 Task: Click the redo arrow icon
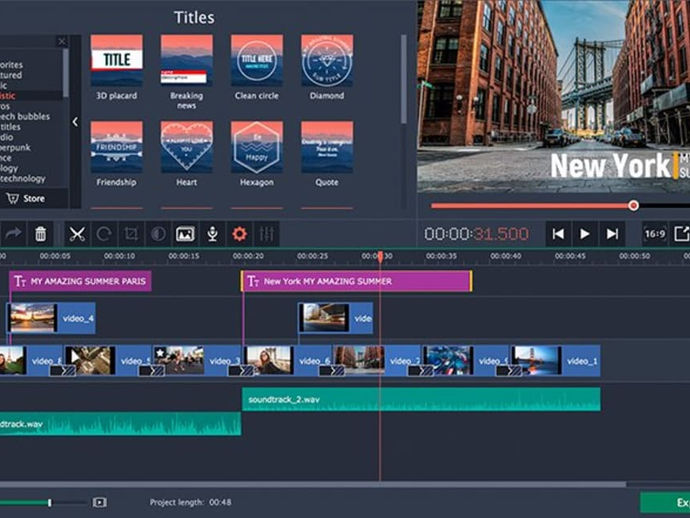coord(13,233)
